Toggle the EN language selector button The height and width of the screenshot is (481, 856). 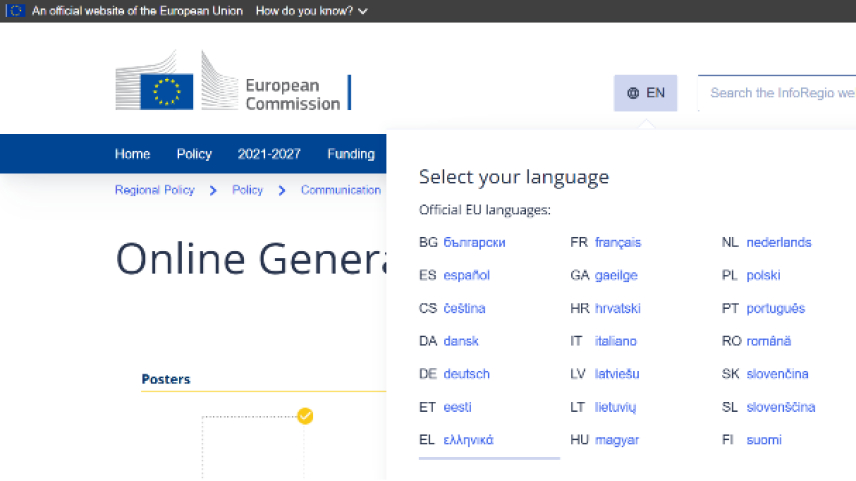[645, 93]
